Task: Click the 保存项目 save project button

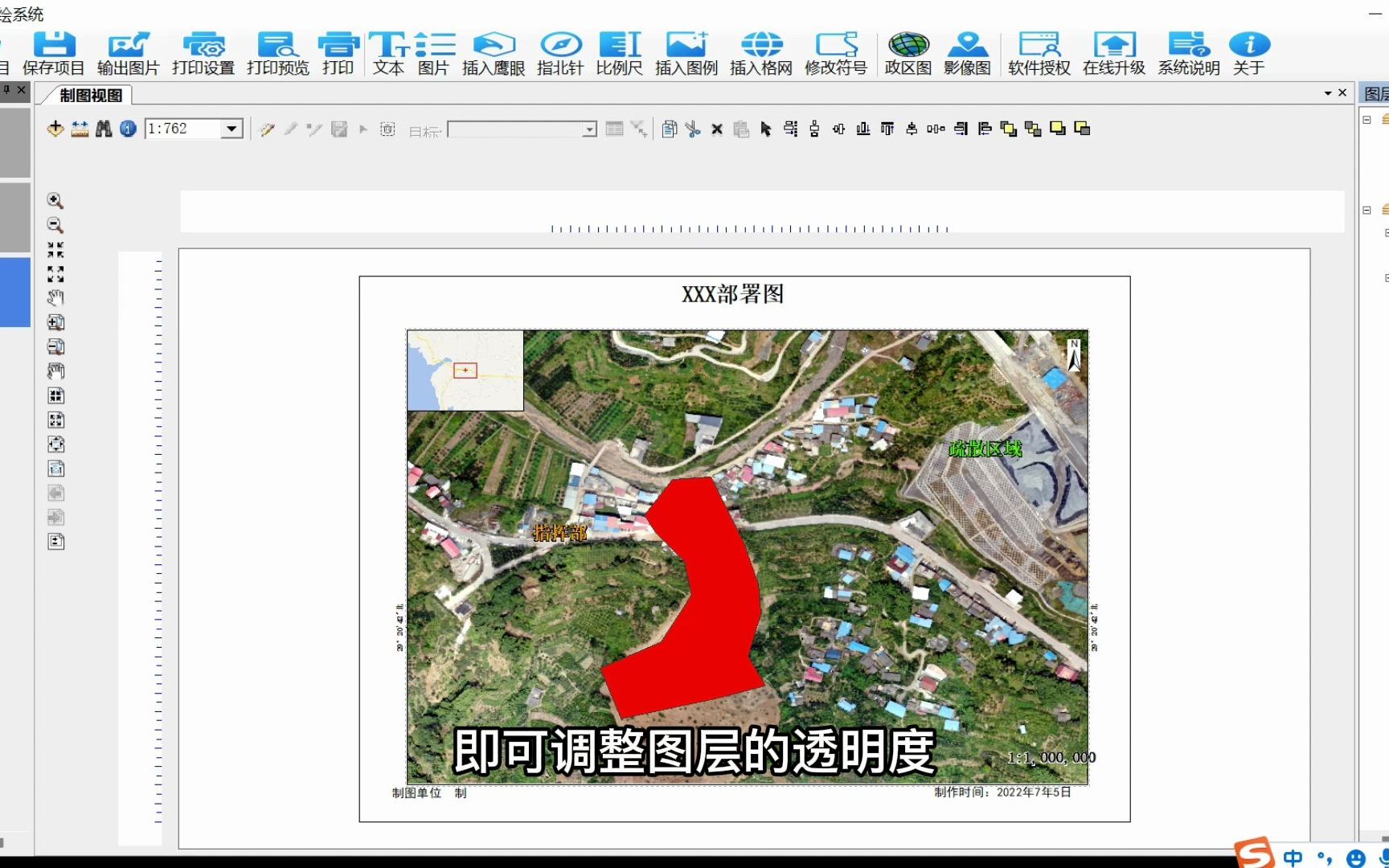Action: tap(53, 53)
